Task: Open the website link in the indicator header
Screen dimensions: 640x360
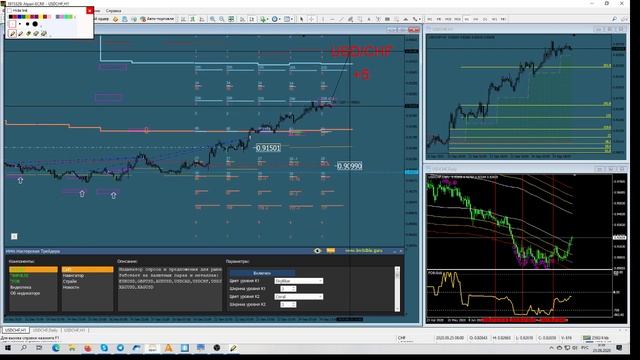Action: [364, 251]
